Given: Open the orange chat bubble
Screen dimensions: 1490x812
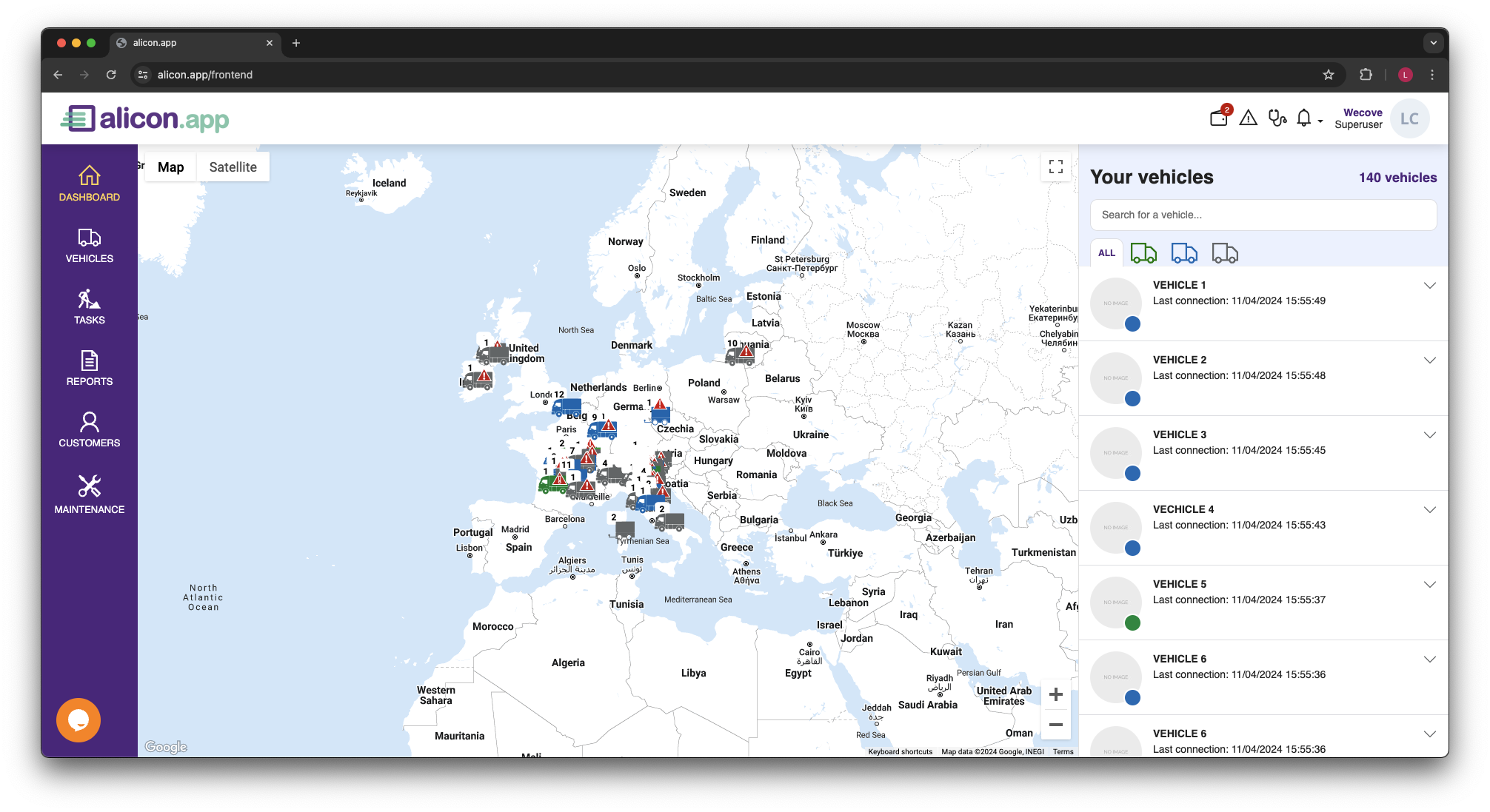Looking at the screenshot, I should pos(78,719).
